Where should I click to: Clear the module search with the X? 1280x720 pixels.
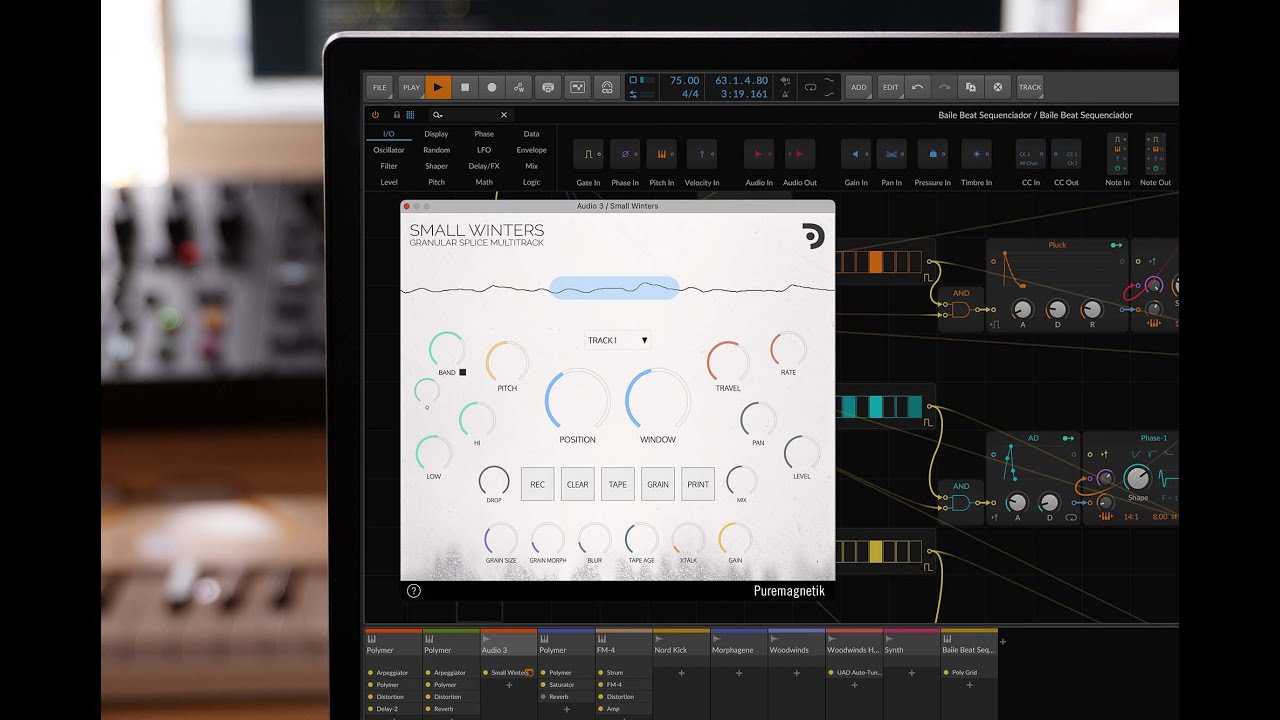[x=504, y=115]
